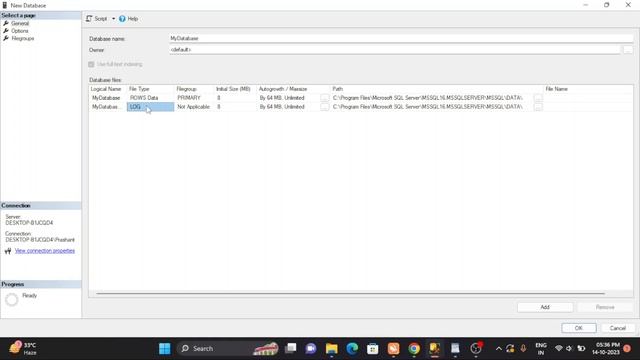Click the Script toolbar icon
Screen dimensions: 640x360
(x=89, y=19)
